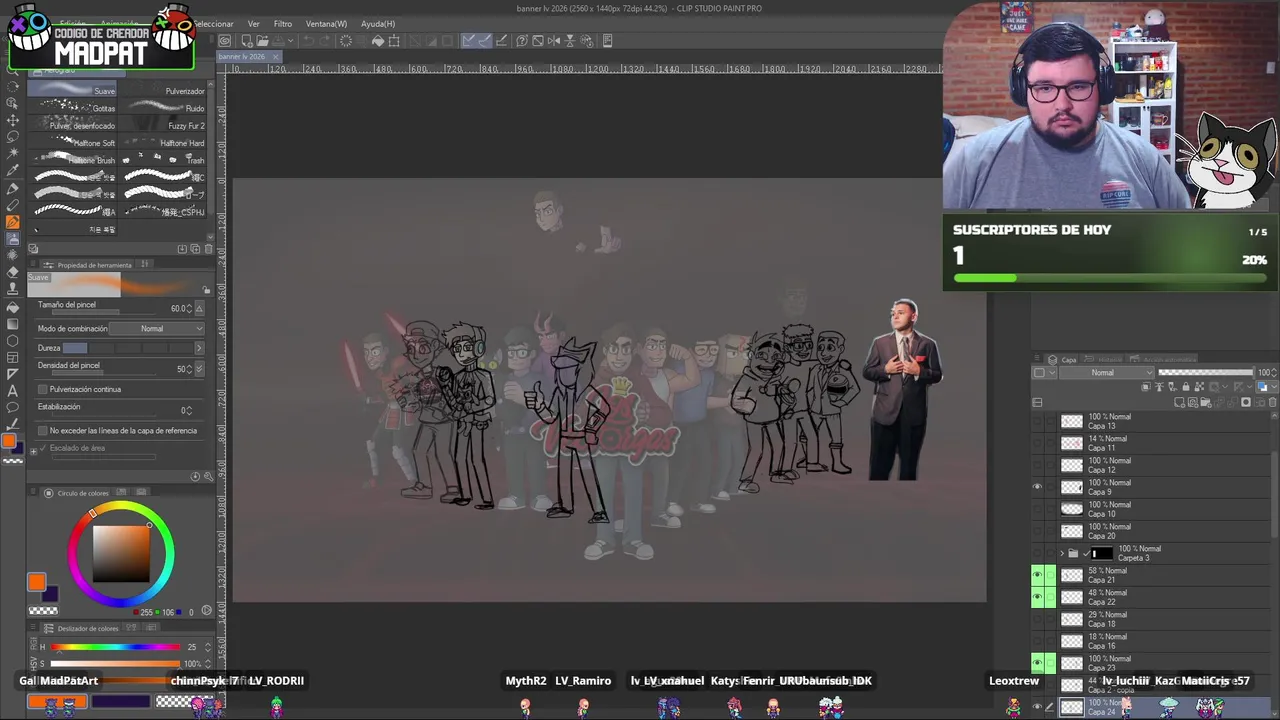
Task: Hide Capa 9 with eye icon
Action: 1037,487
